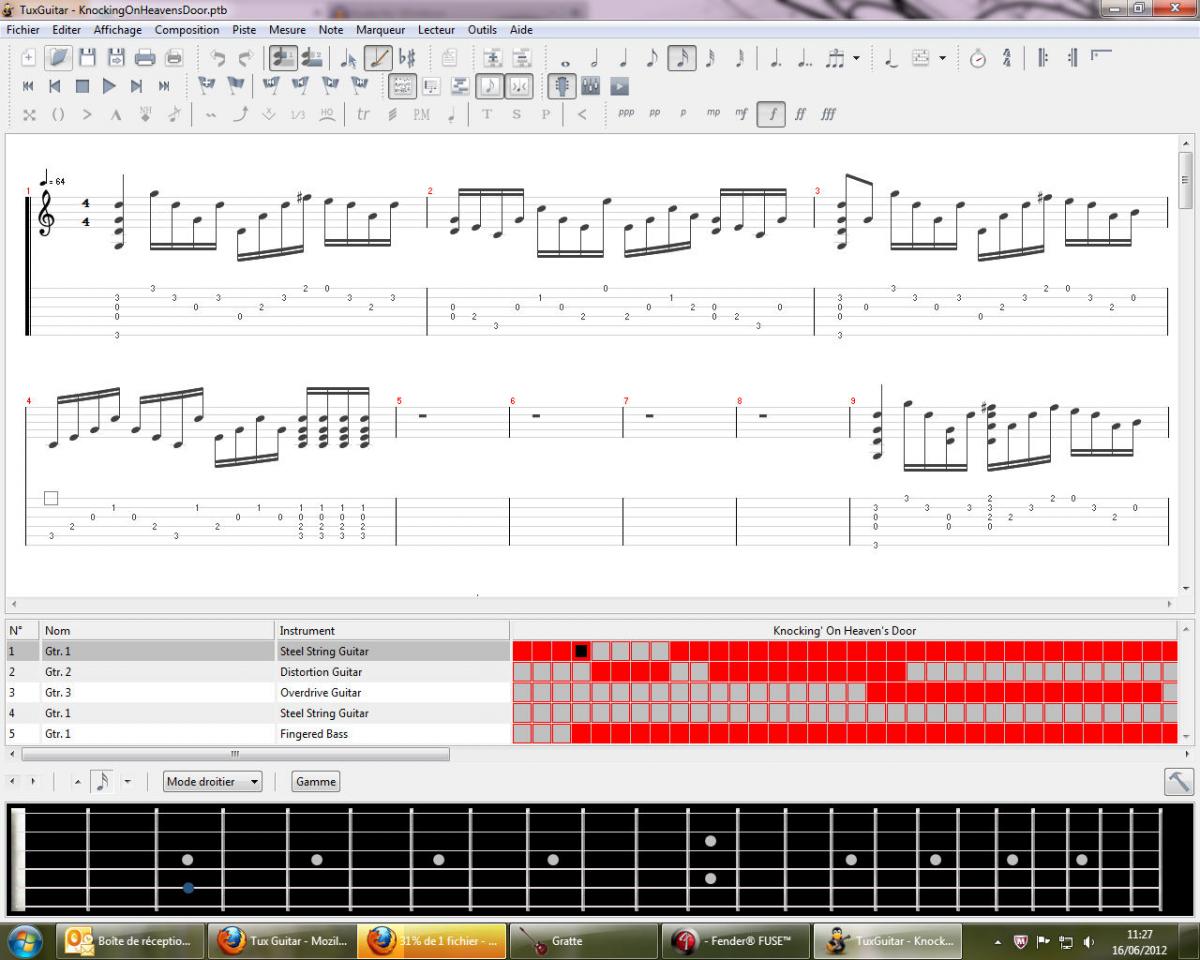
Task: Select half note duration
Action: (594, 58)
